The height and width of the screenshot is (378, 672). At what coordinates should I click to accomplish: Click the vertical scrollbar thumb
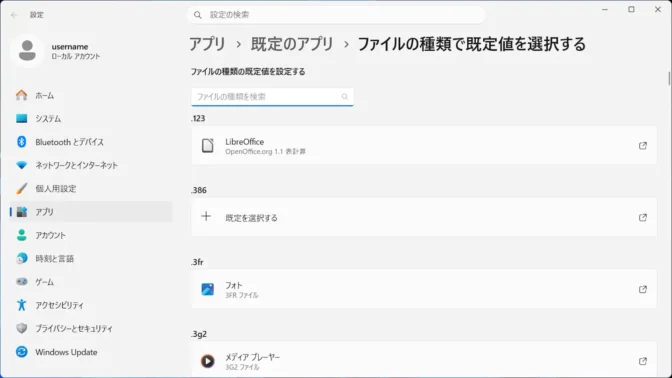point(669,79)
